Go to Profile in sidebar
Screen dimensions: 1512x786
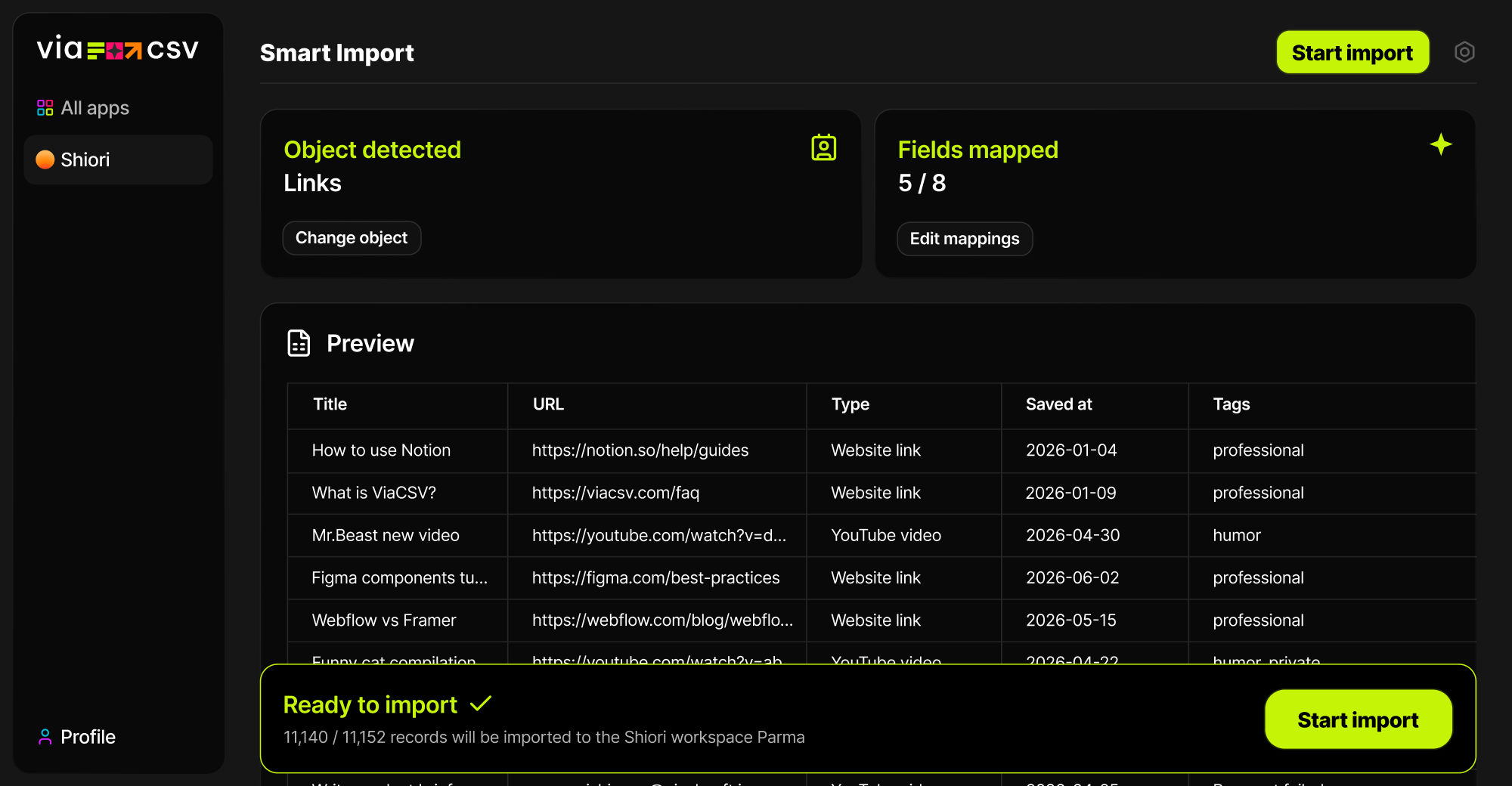[76, 737]
